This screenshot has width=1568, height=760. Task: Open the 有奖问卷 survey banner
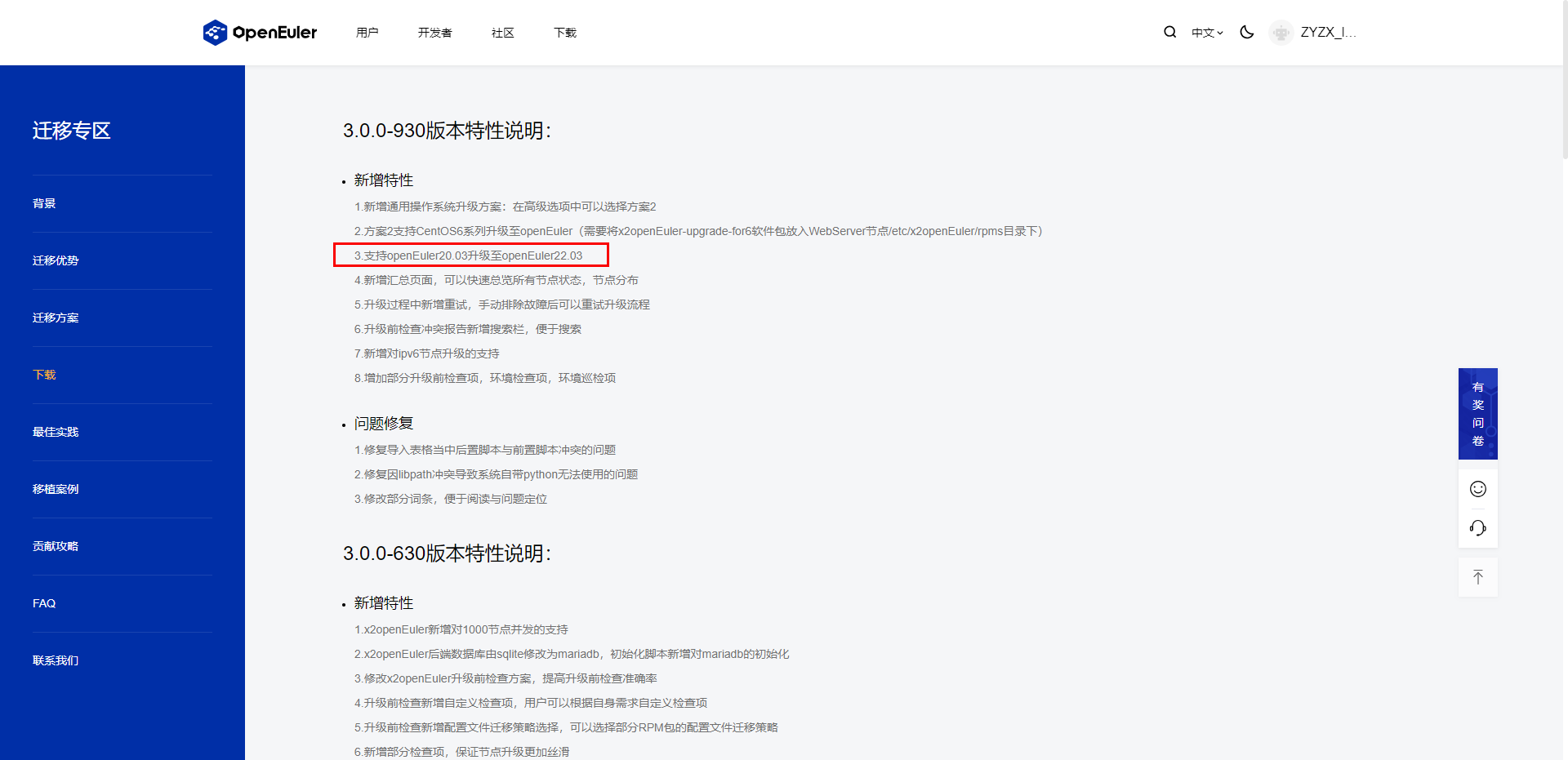(1477, 414)
